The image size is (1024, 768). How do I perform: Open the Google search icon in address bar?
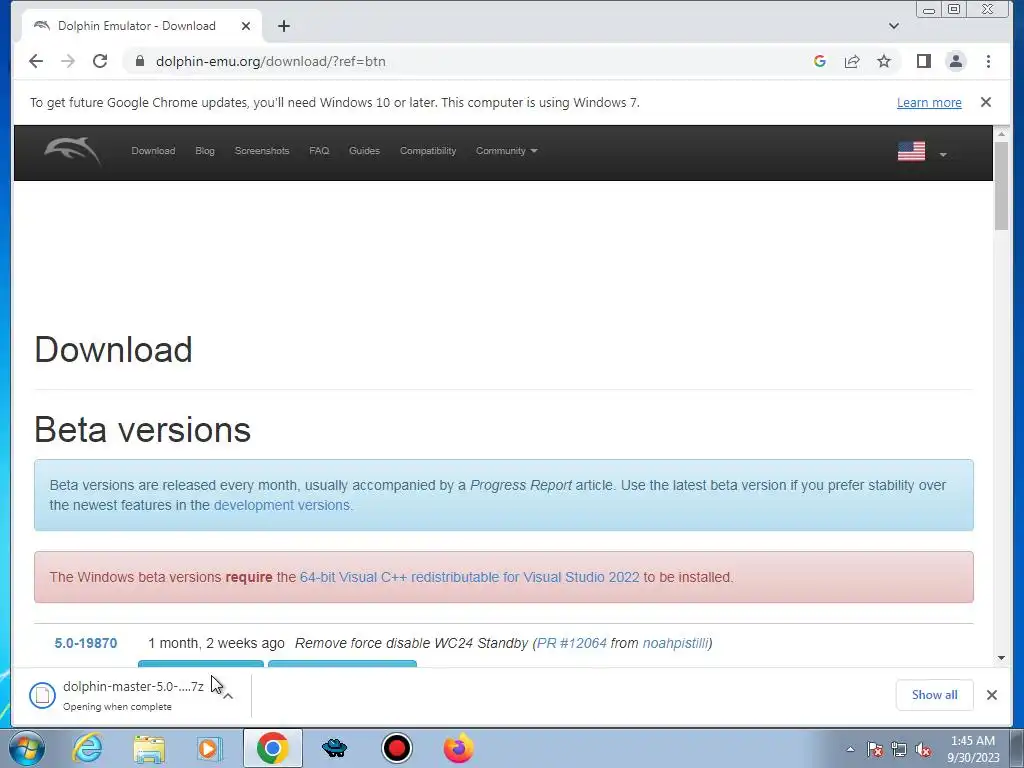(x=820, y=61)
